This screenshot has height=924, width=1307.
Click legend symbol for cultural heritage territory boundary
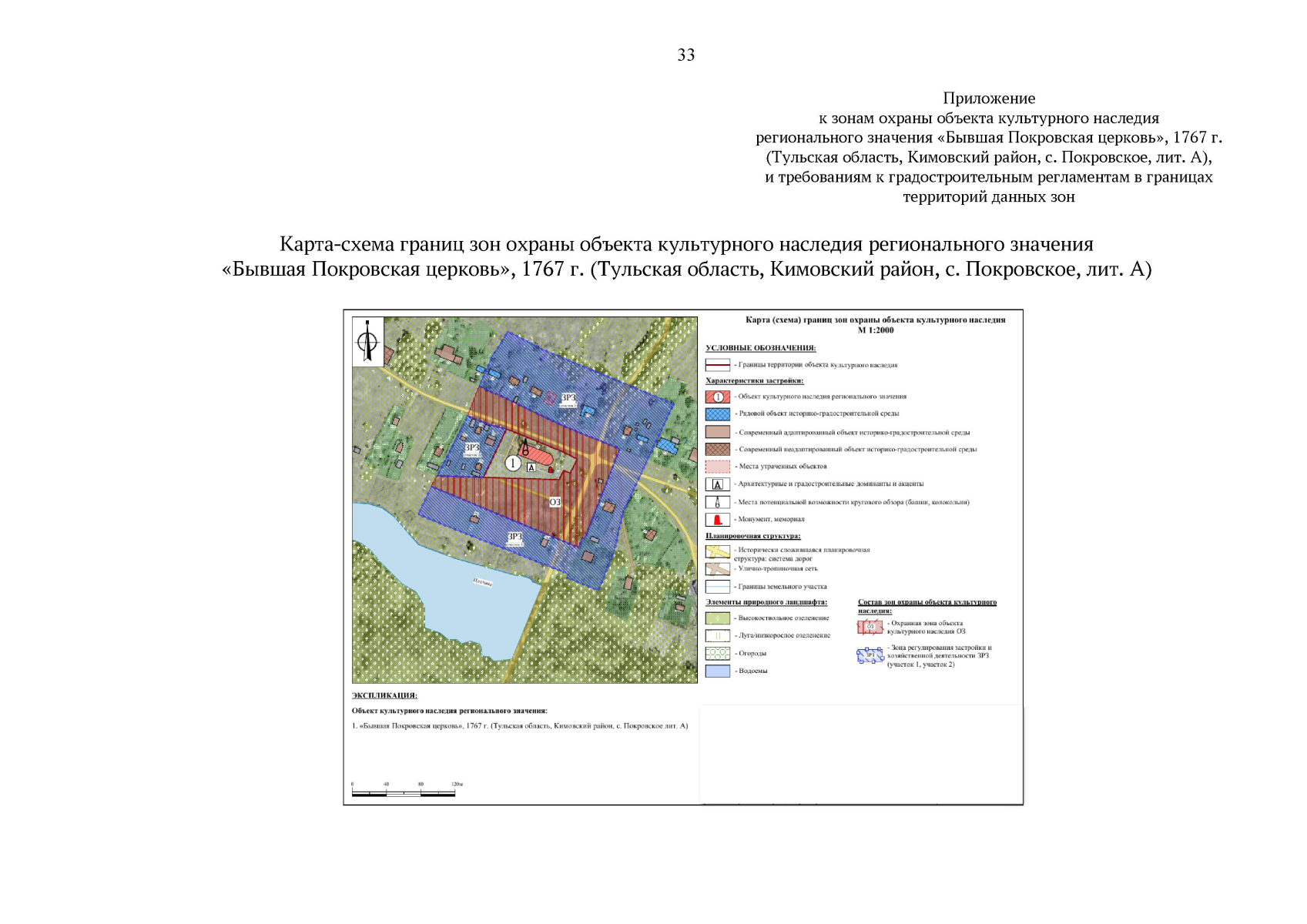tap(718, 365)
